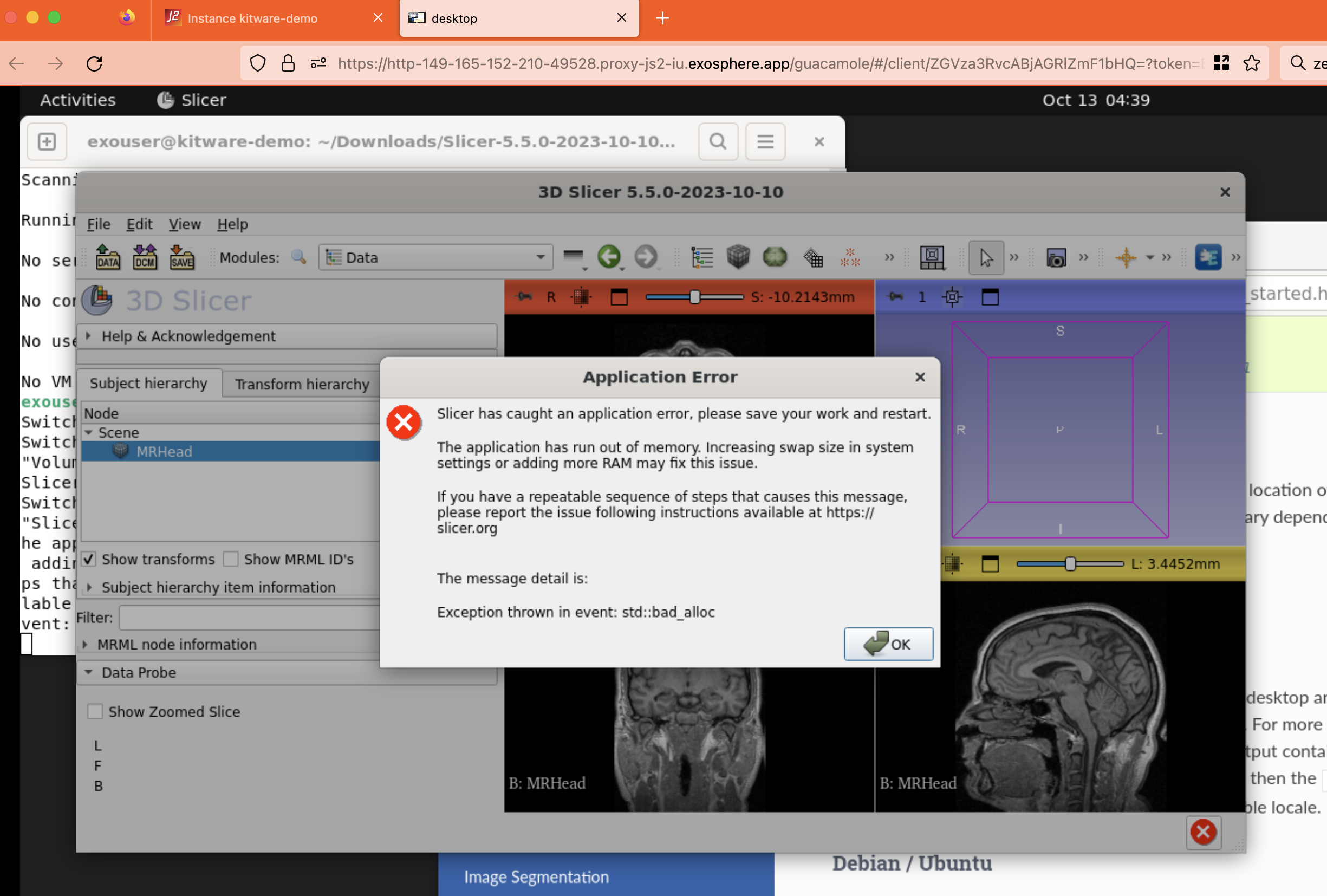Click the Save data icon
Viewport: 1327px width, 896px height.
coord(181,257)
